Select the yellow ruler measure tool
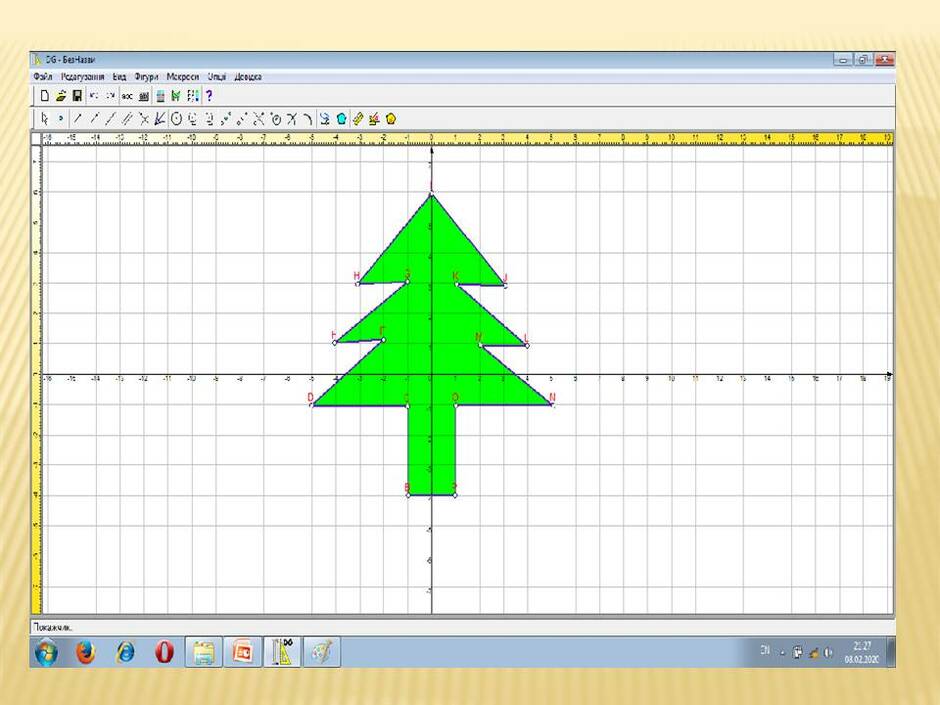Image resolution: width=940 pixels, height=705 pixels. pyautogui.click(x=358, y=119)
